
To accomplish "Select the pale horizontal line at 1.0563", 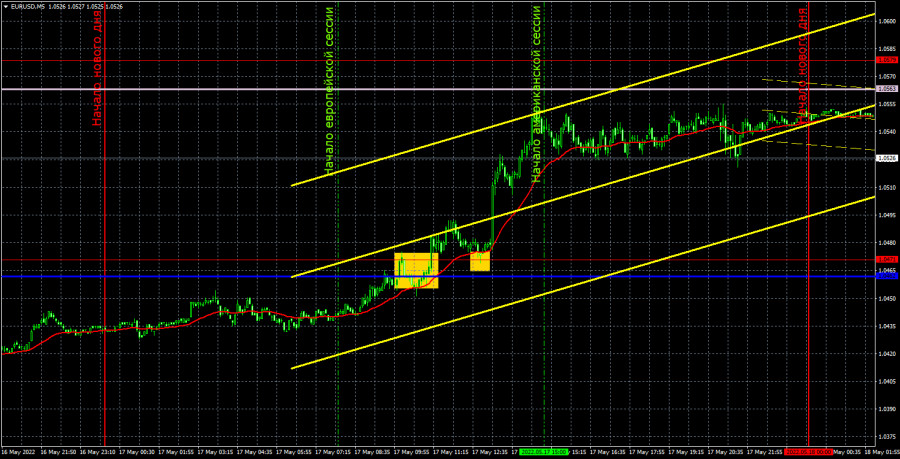I will pos(437,89).
